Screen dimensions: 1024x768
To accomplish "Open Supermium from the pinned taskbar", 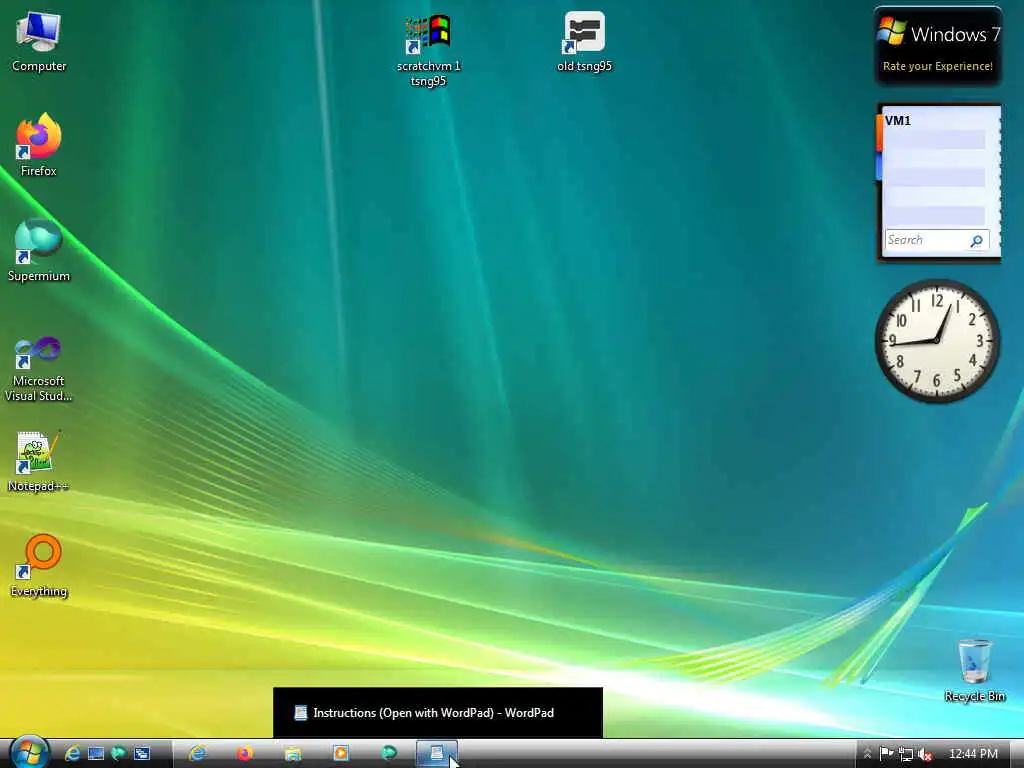I will [389, 754].
